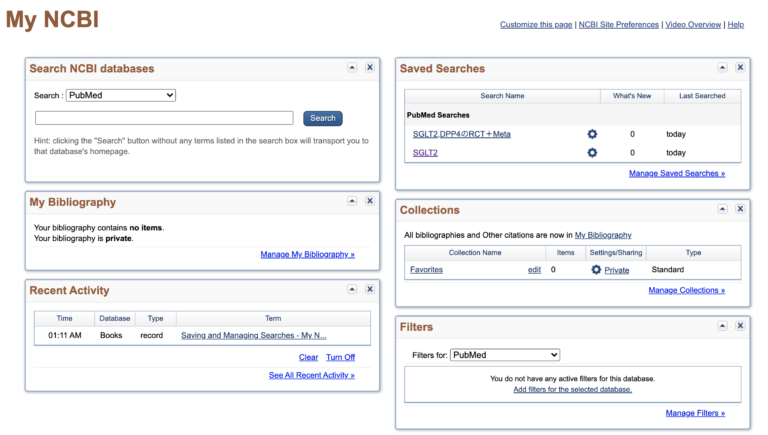Open Manage Saved Searches link
768x435 pixels.
point(677,173)
